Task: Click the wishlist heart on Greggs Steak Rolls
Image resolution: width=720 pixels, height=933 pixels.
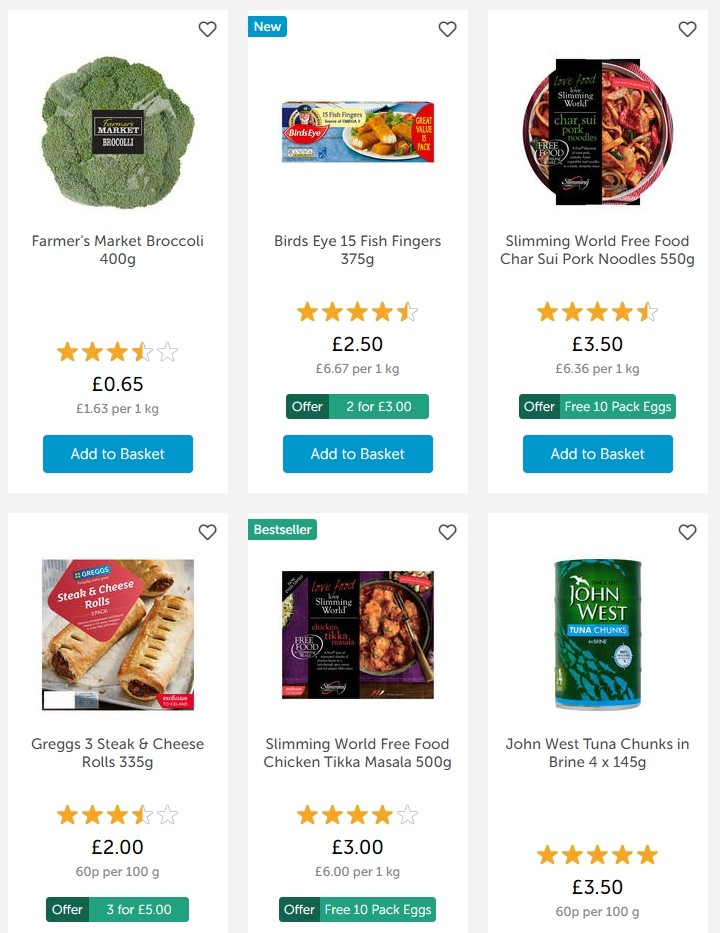Action: [207, 532]
